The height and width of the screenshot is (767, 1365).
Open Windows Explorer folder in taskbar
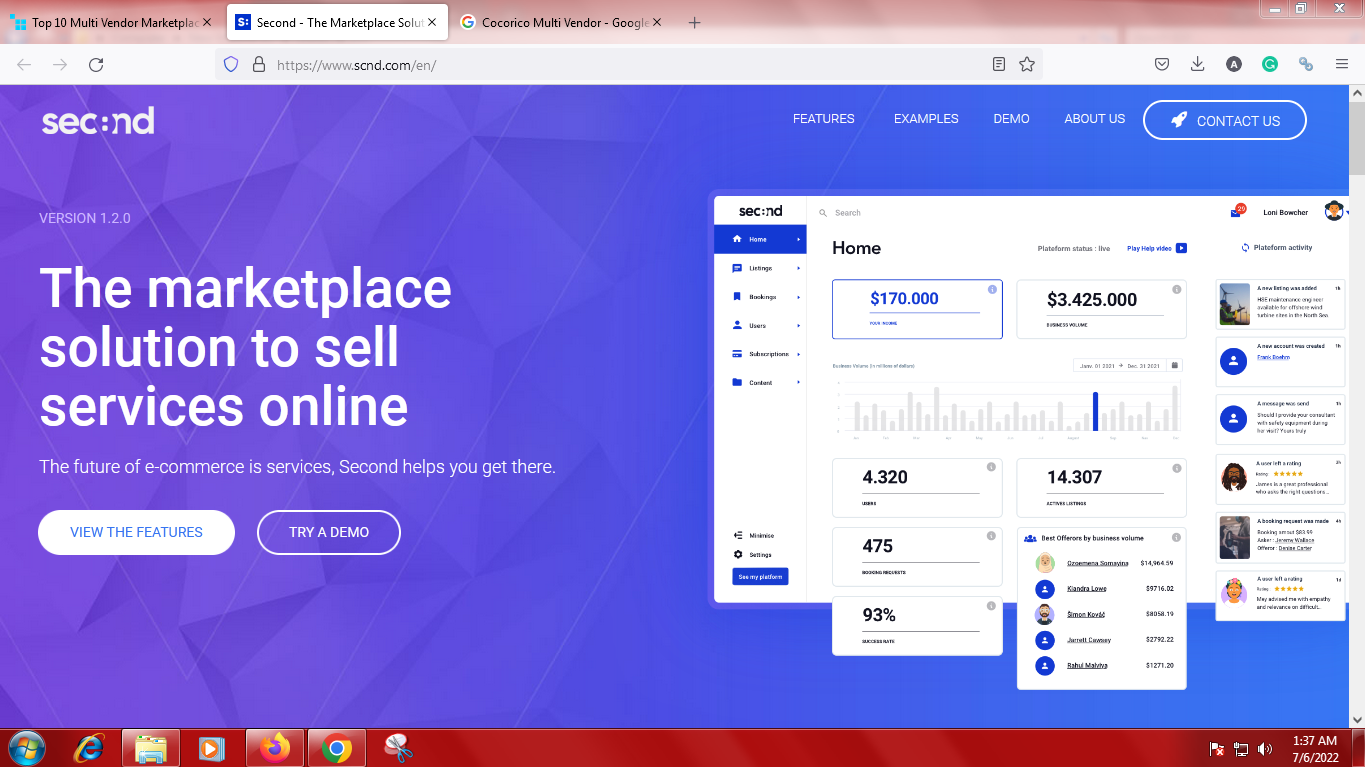pyautogui.click(x=151, y=748)
